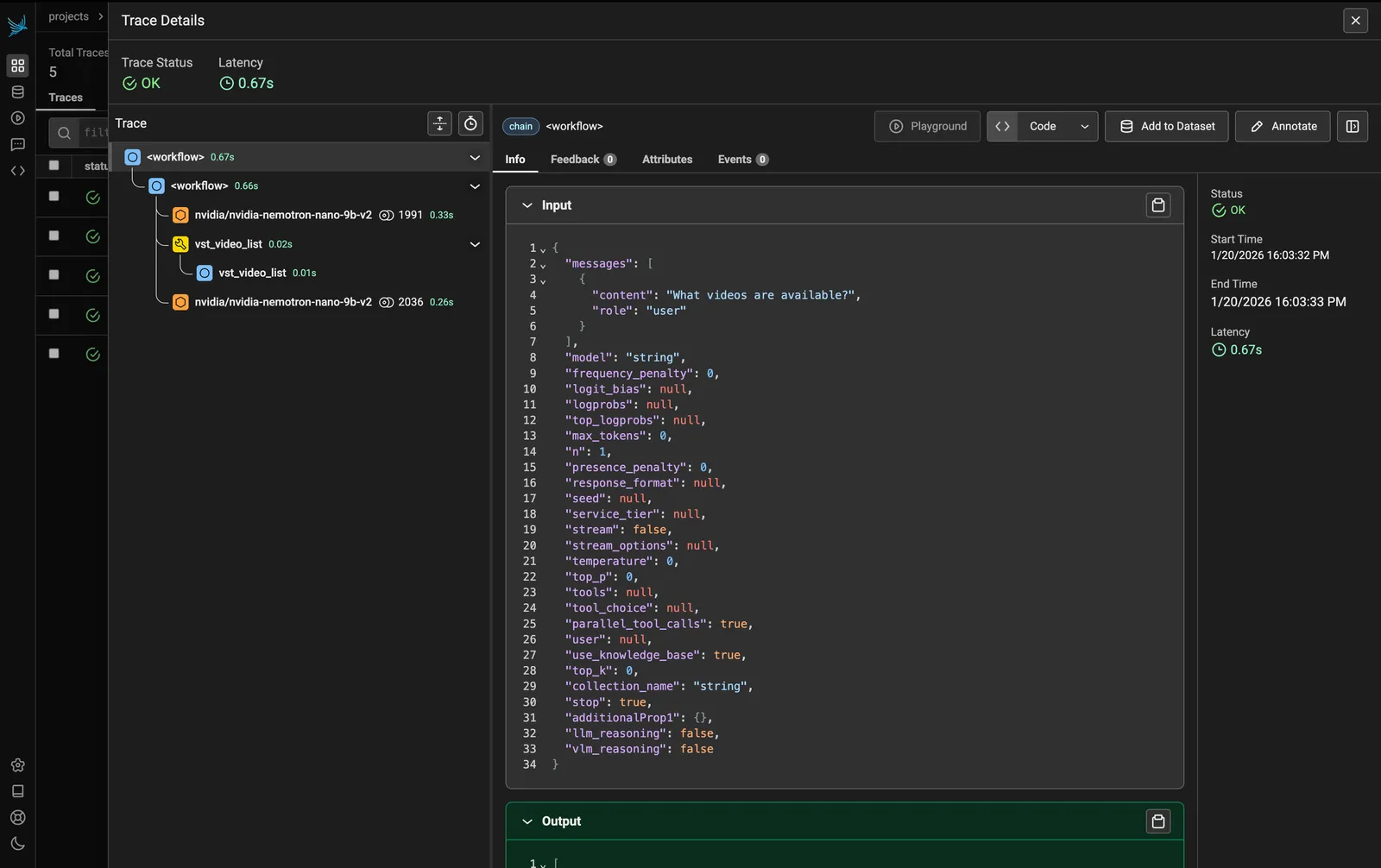Open the Code language dropdown
This screenshot has width=1381, height=868.
click(x=1058, y=126)
